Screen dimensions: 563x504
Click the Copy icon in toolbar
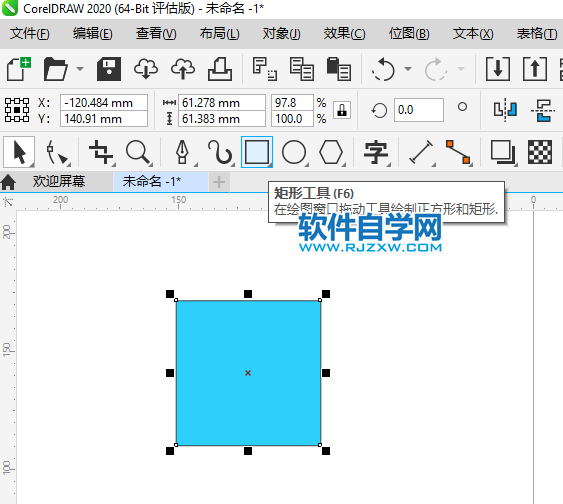point(302,69)
